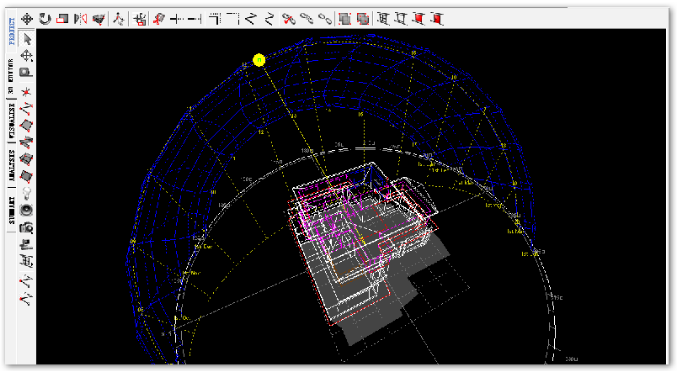Select the Move objects cross-arrows tool in top toolbar
This screenshot has width=678, height=371.
point(27,19)
